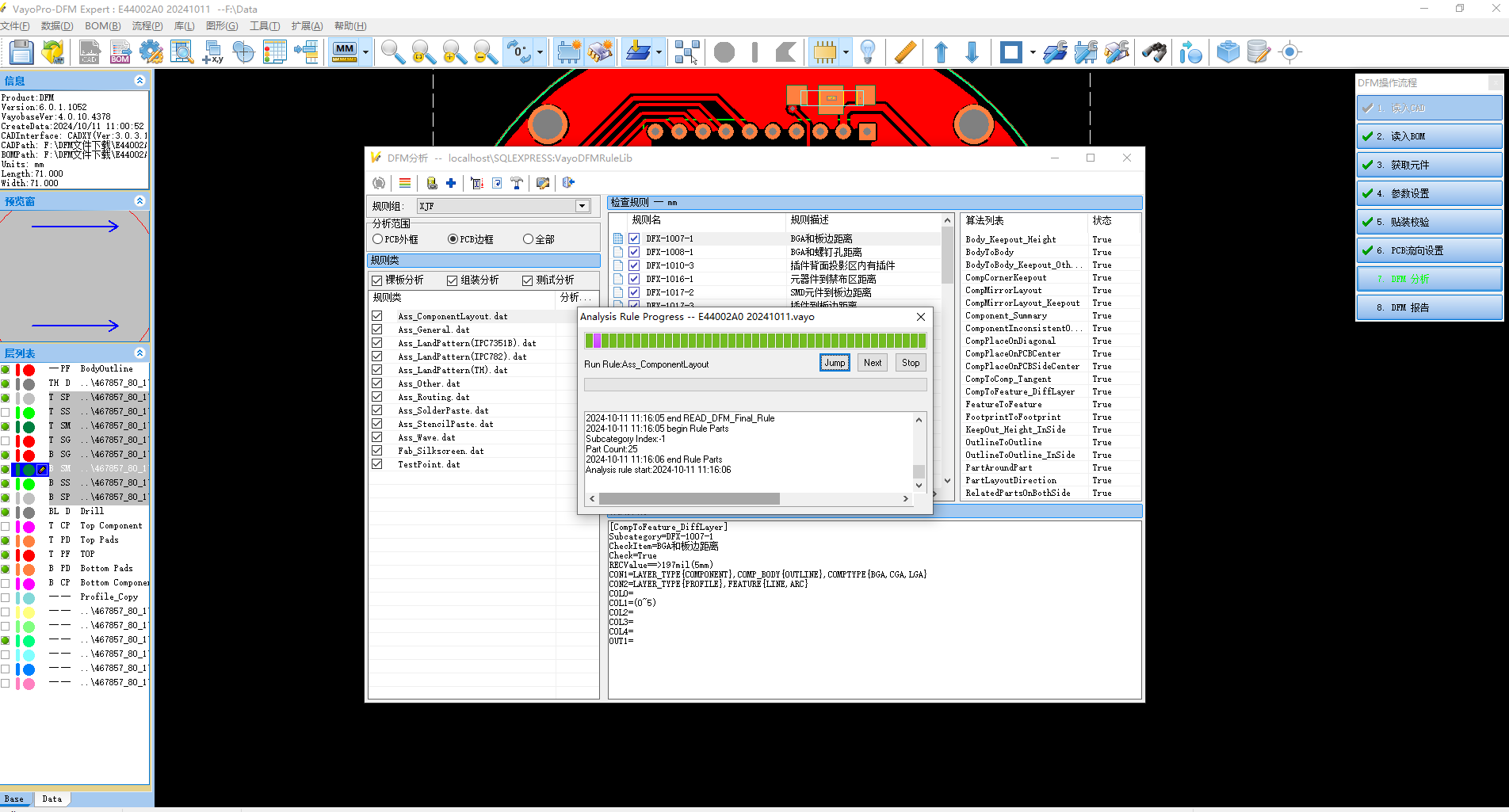Click the binoculars search icon
Screen dimensions: 1509x812
1154,52
